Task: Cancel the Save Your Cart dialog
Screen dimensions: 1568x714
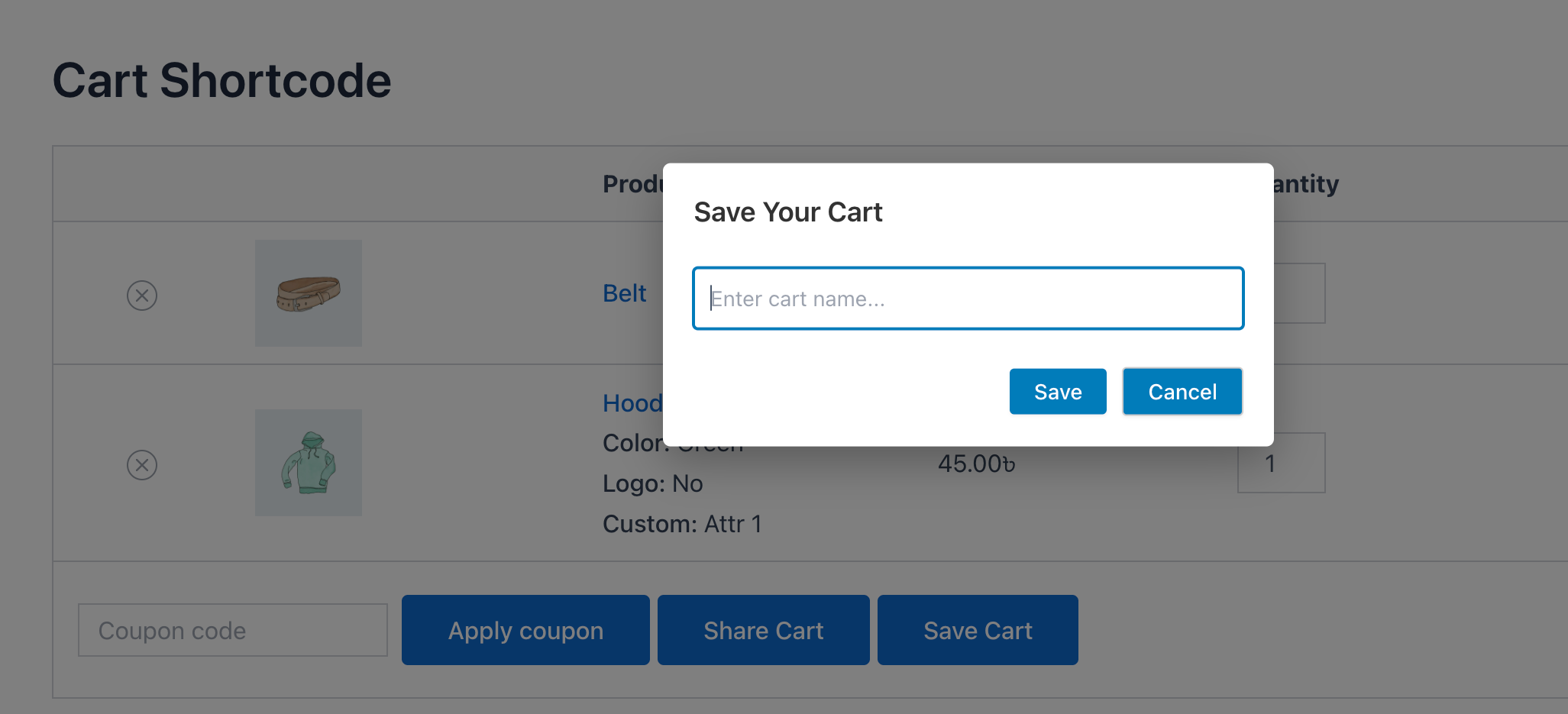Action: coord(1182,391)
